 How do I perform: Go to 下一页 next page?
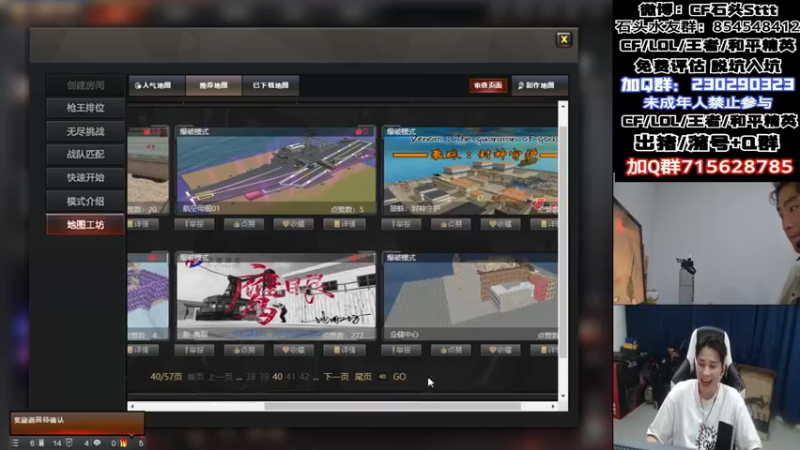coord(336,377)
